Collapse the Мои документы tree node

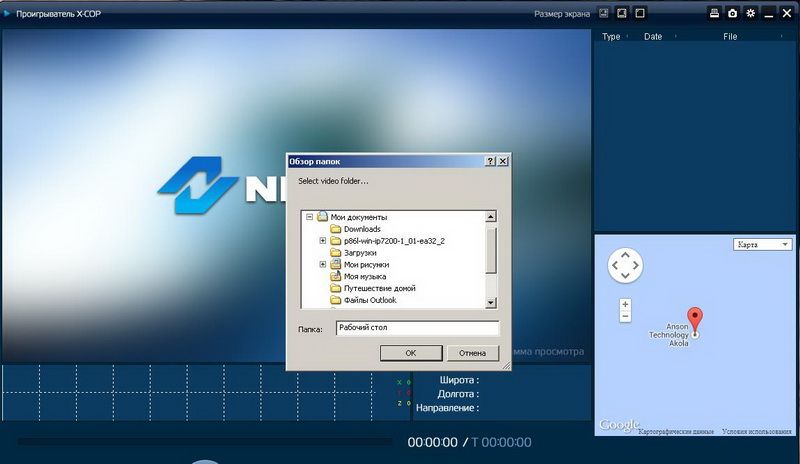tap(310, 217)
